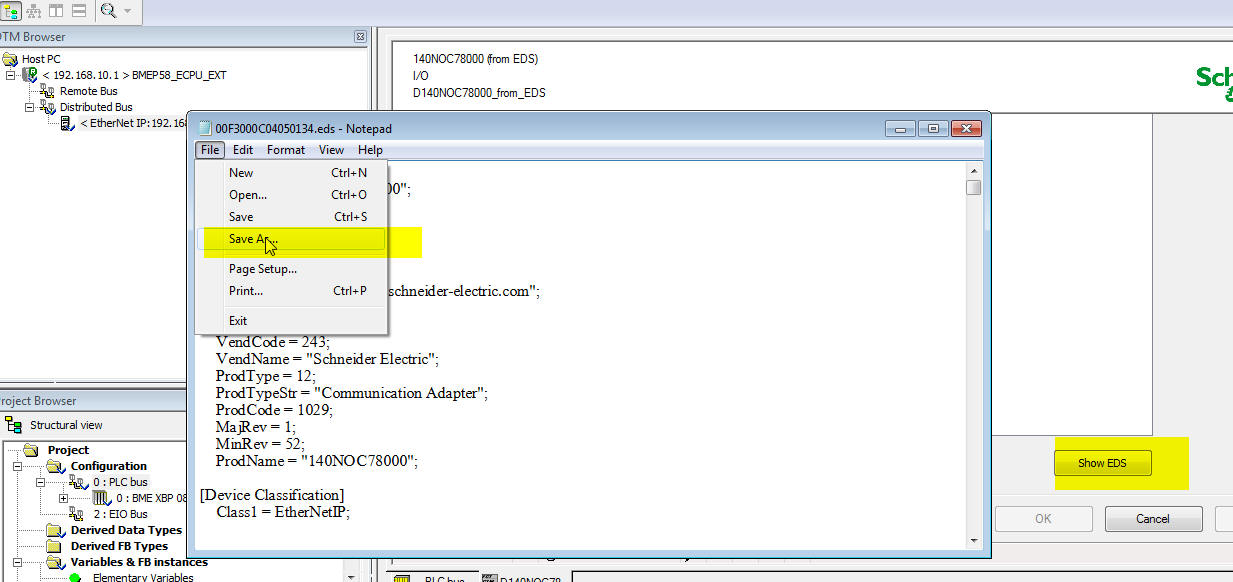The width and height of the screenshot is (1233, 582).
Task: Click the PLC bus icon
Action: point(78,482)
